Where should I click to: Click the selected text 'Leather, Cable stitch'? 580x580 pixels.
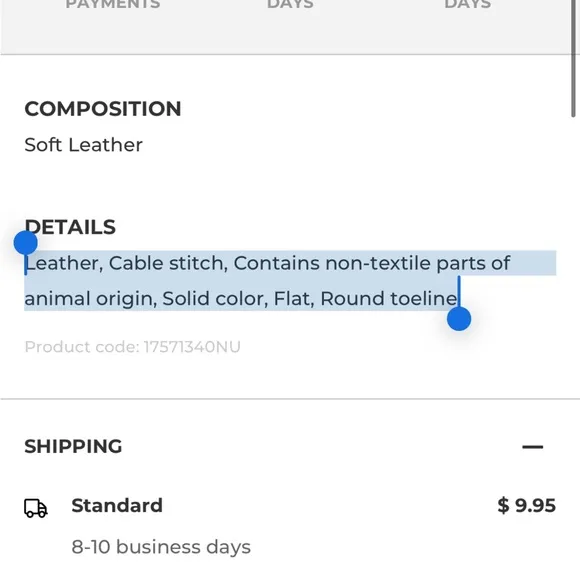click(x=126, y=263)
